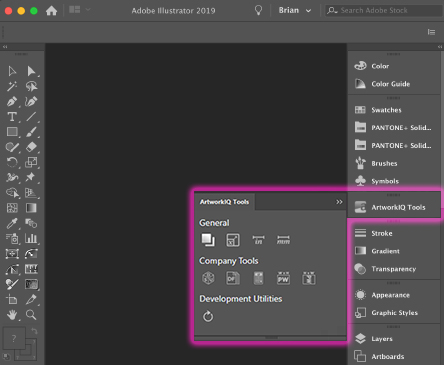
Task: Select the Curvature tool
Action: pyautogui.click(x=31, y=101)
